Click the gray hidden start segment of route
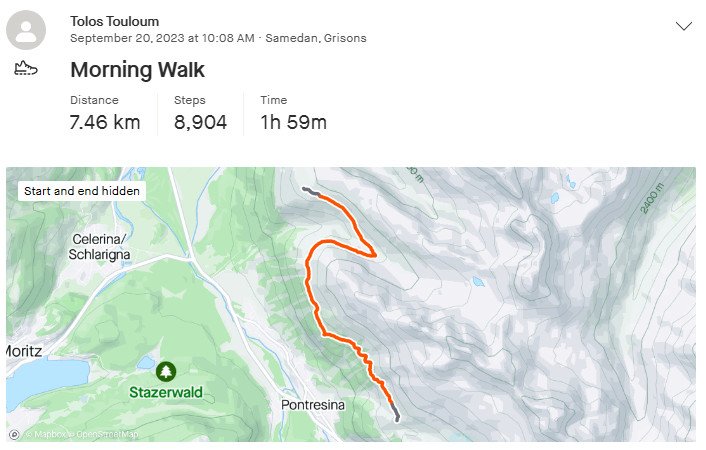 pyautogui.click(x=311, y=191)
